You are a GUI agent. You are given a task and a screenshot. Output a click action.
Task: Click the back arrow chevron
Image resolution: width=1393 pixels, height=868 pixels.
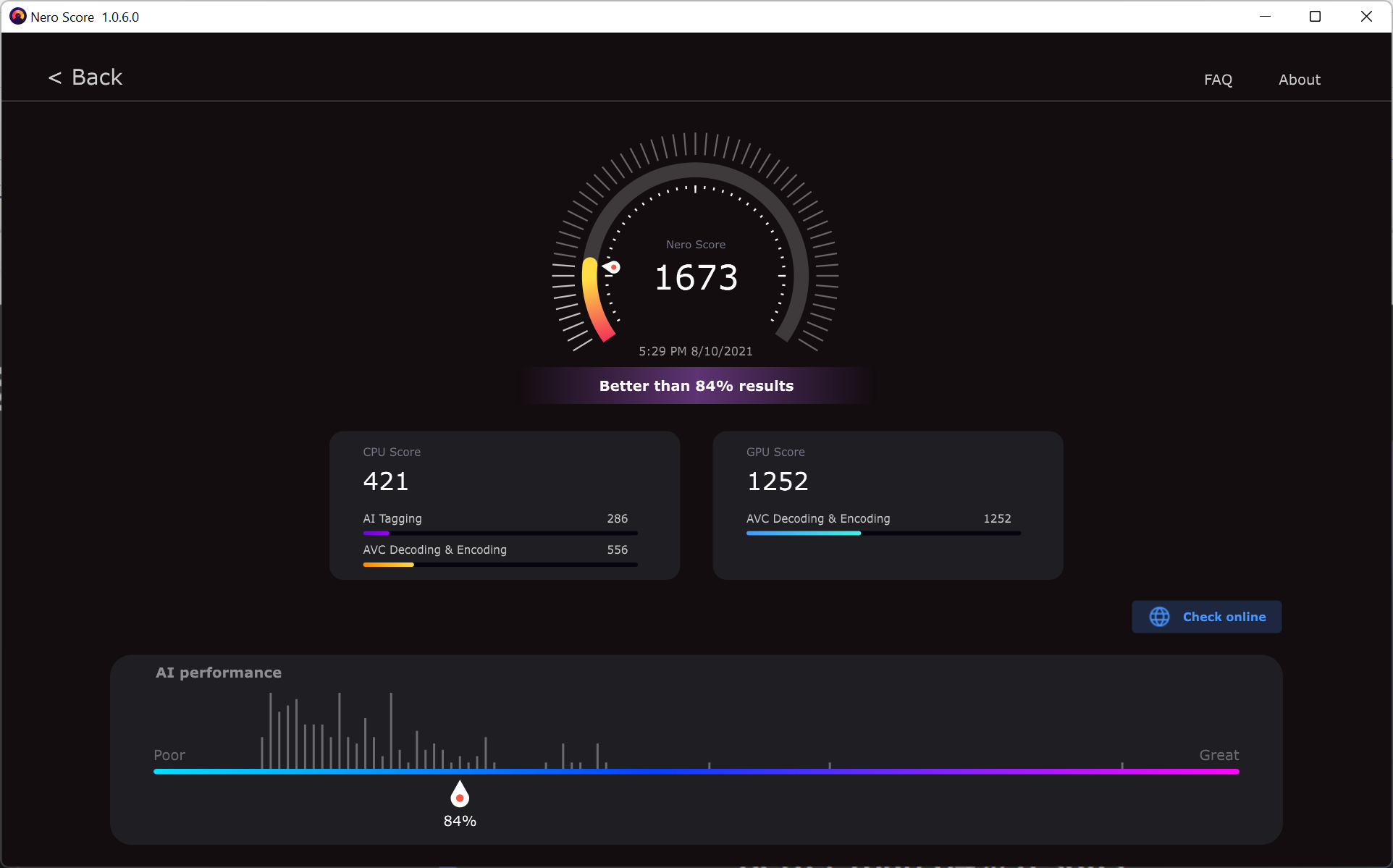coord(55,78)
